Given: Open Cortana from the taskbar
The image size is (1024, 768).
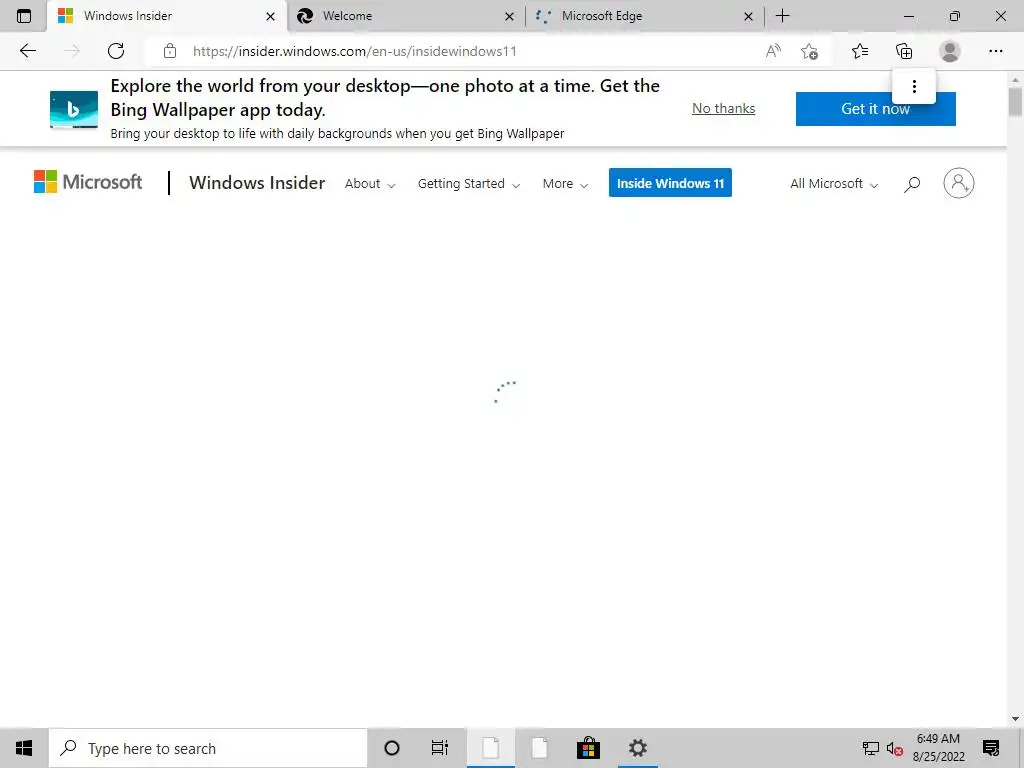Looking at the screenshot, I should (x=392, y=748).
